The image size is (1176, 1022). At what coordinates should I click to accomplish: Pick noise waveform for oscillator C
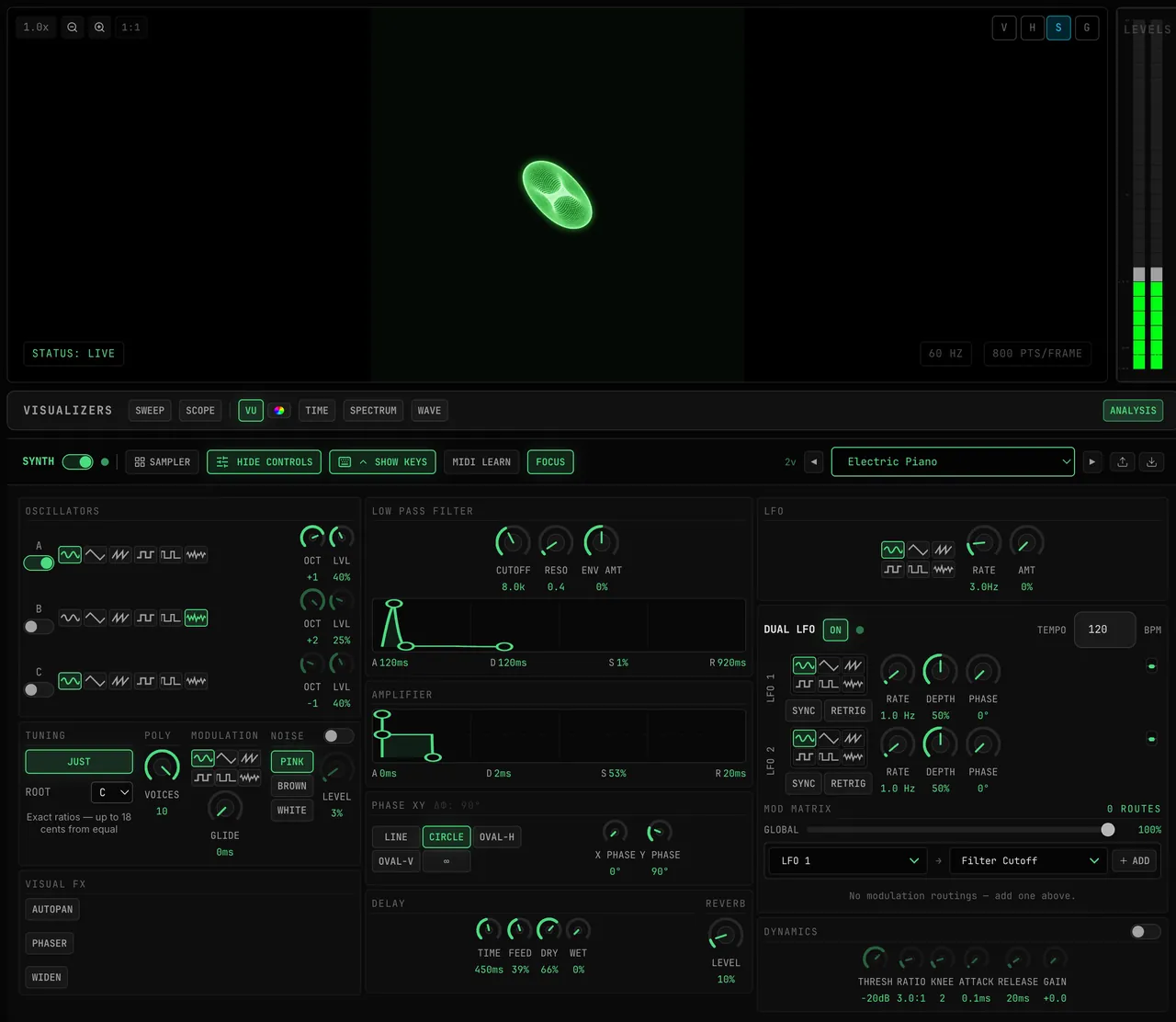pos(196,681)
